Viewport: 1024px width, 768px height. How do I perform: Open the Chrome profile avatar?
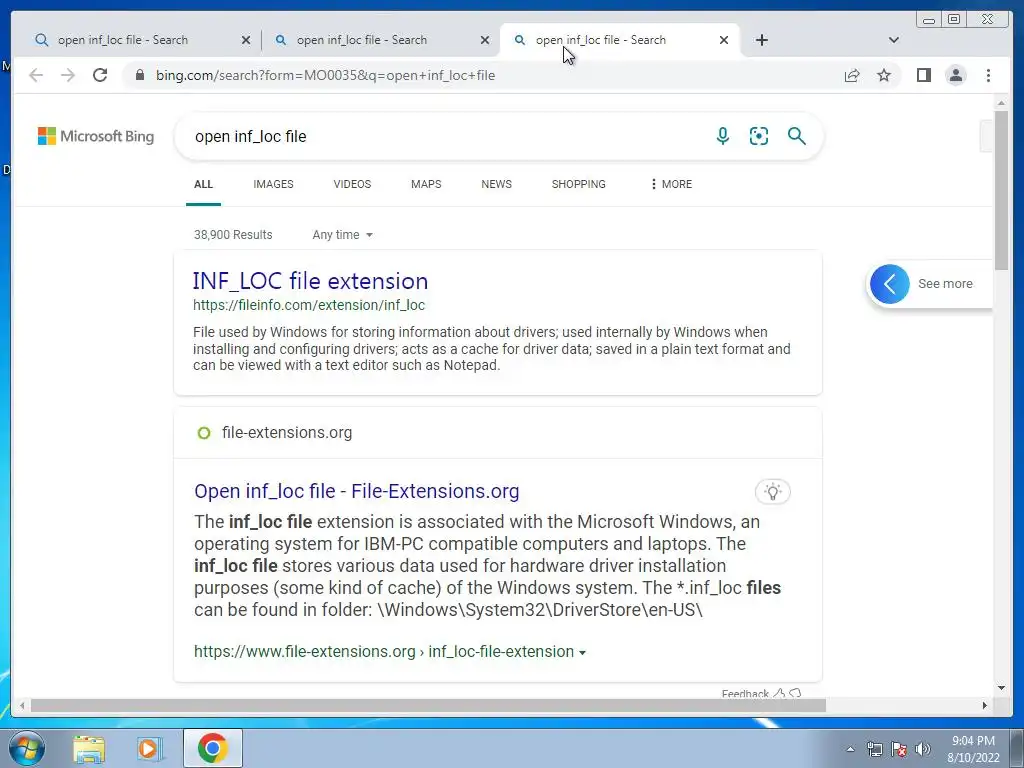coord(956,75)
